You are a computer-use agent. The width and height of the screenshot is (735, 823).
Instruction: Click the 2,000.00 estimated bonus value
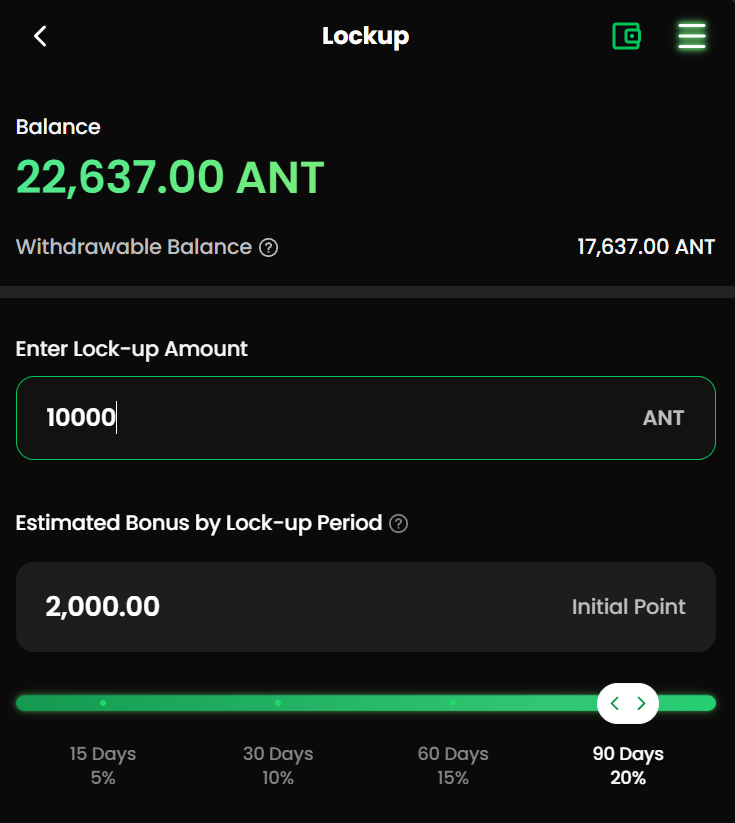point(103,606)
